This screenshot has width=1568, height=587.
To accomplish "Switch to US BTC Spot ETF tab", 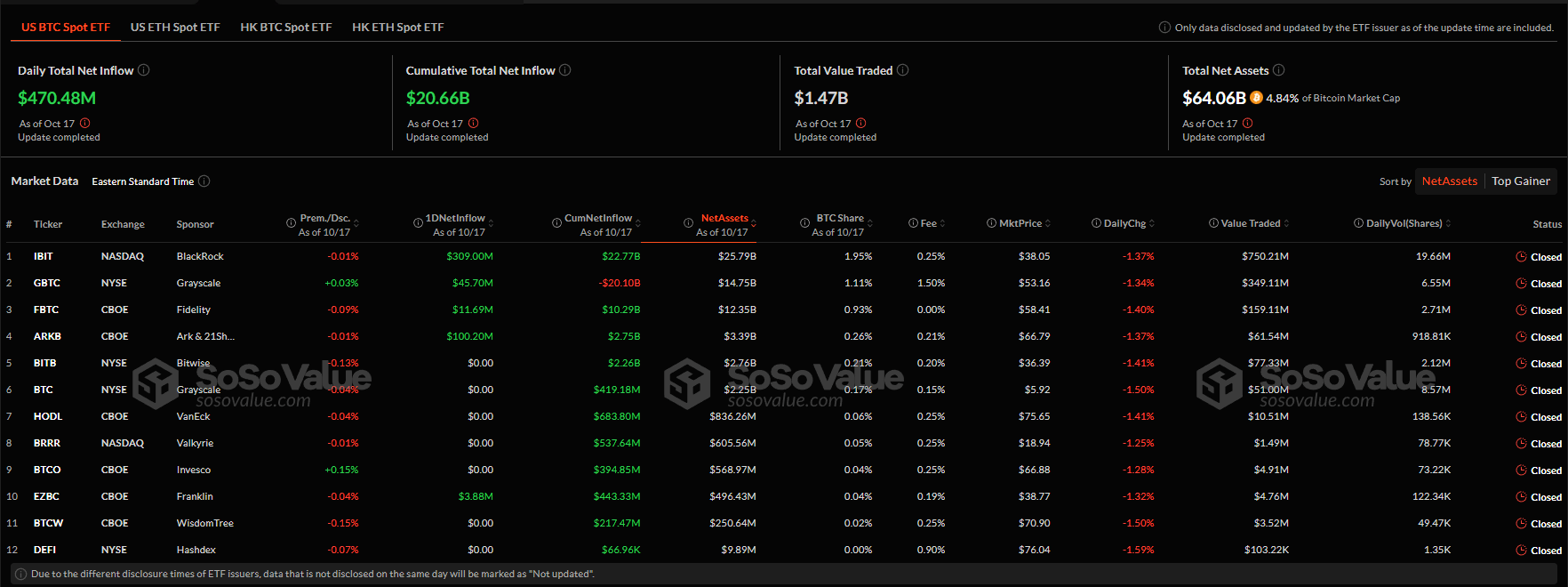I will [x=66, y=28].
